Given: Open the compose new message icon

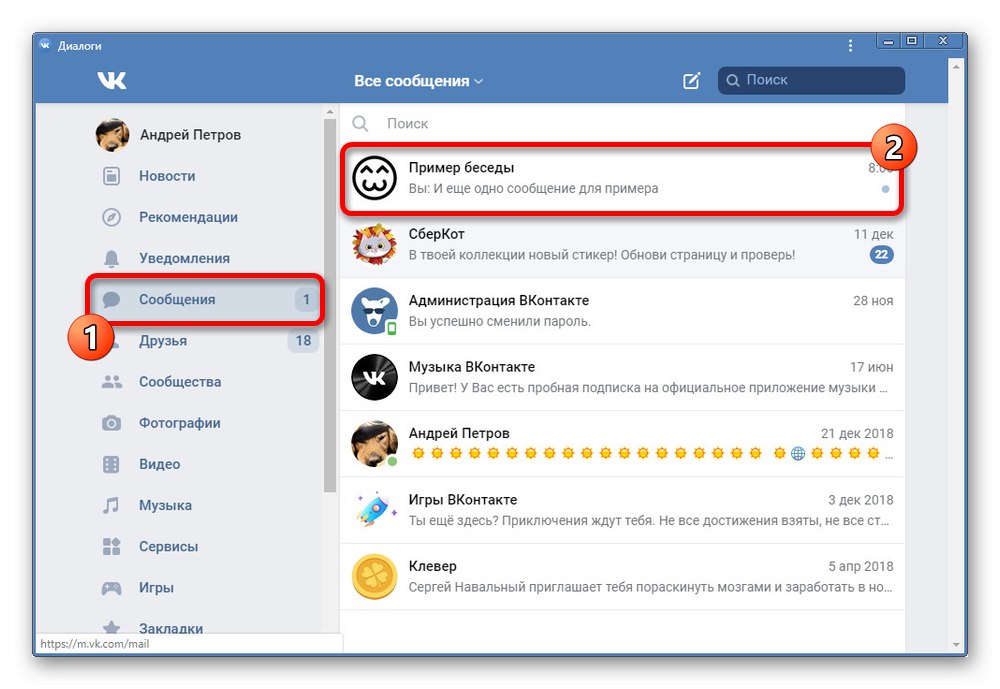Looking at the screenshot, I should pyautogui.click(x=691, y=80).
